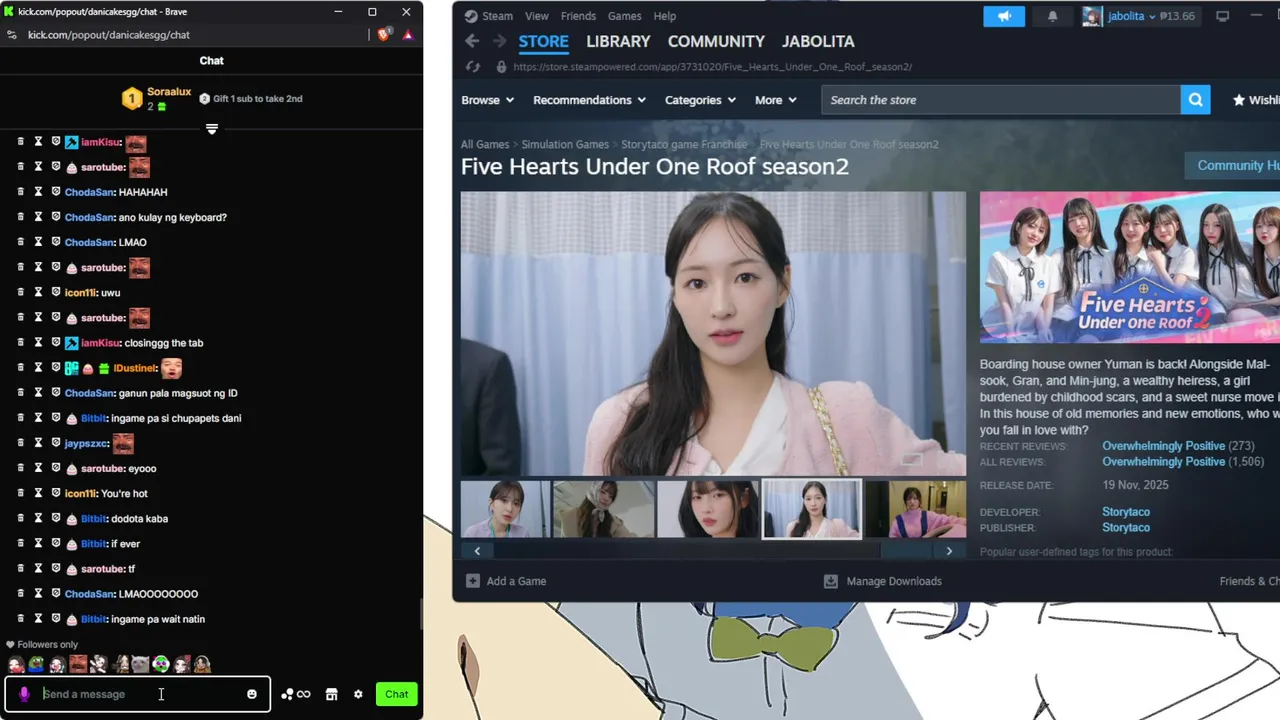The width and height of the screenshot is (1280, 720).
Task: Click trash icon on 'ganun pala magsuot ng ID'
Action: pos(20,393)
